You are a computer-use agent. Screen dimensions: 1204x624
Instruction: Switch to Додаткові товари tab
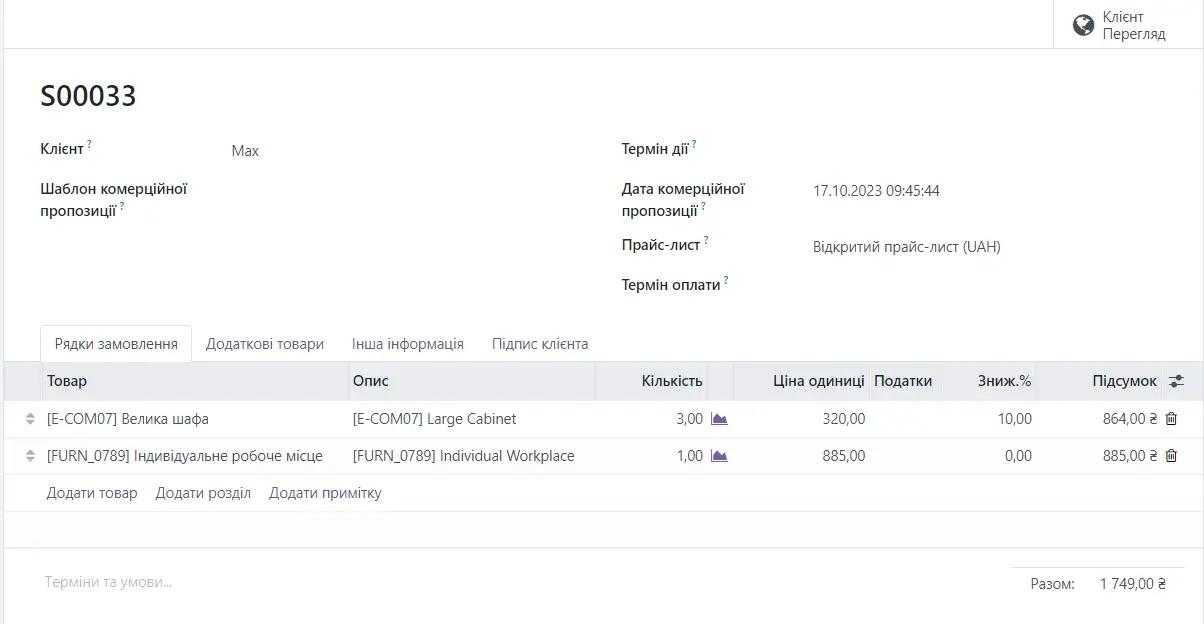click(265, 344)
